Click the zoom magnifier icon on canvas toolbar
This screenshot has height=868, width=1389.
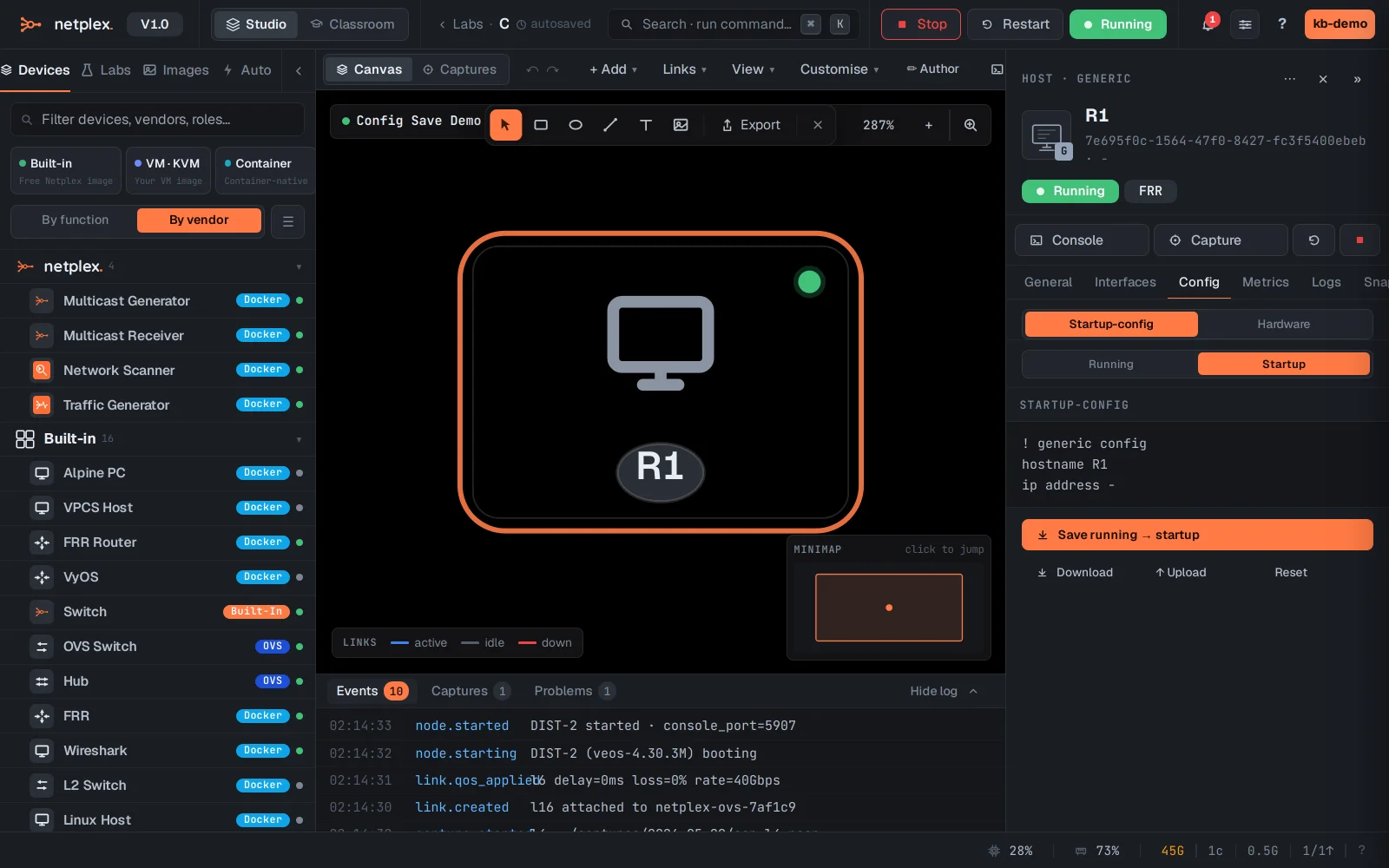pyautogui.click(x=971, y=125)
